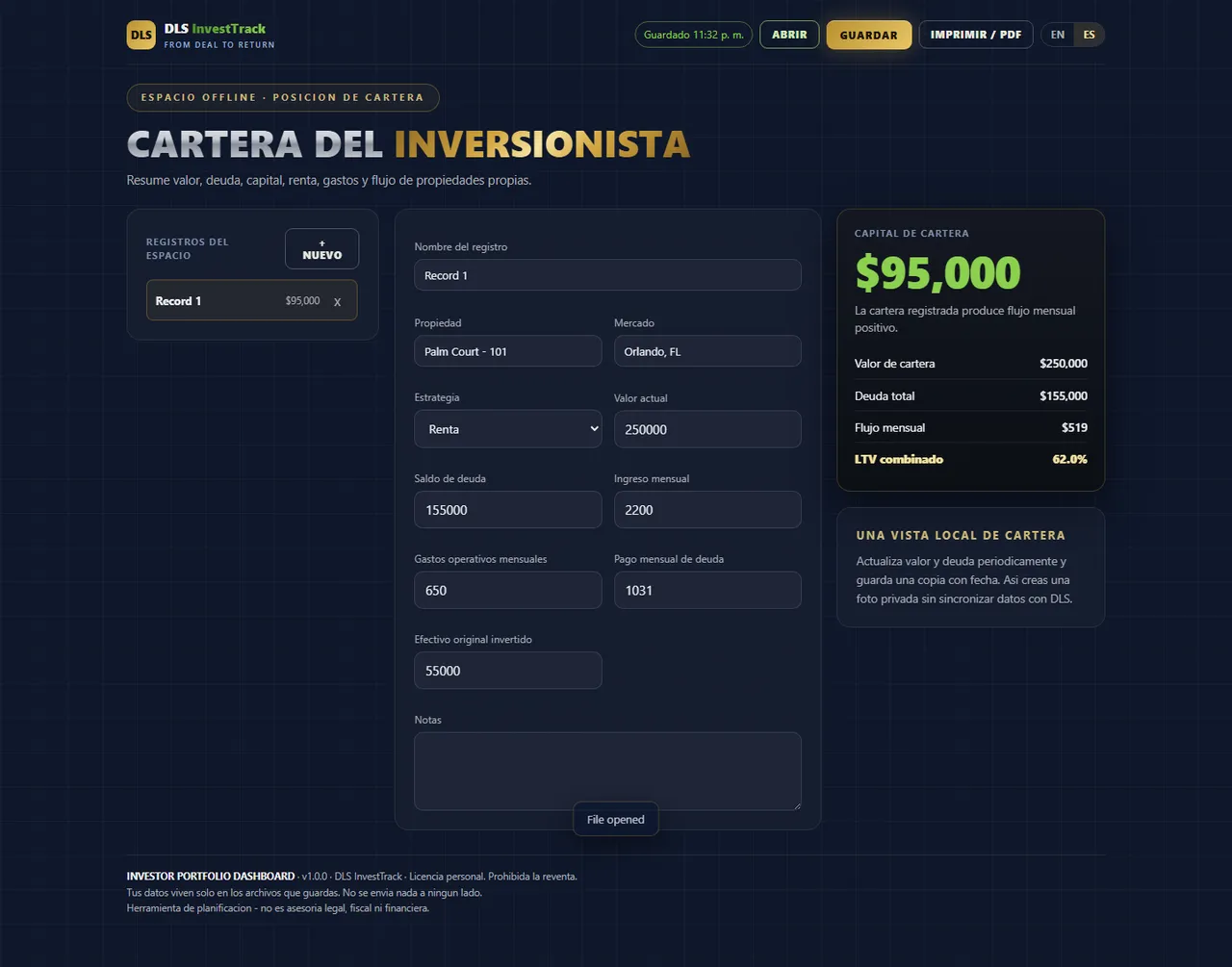Select Record 1 in the records list
This screenshot has height=967, width=1232.
(x=251, y=300)
